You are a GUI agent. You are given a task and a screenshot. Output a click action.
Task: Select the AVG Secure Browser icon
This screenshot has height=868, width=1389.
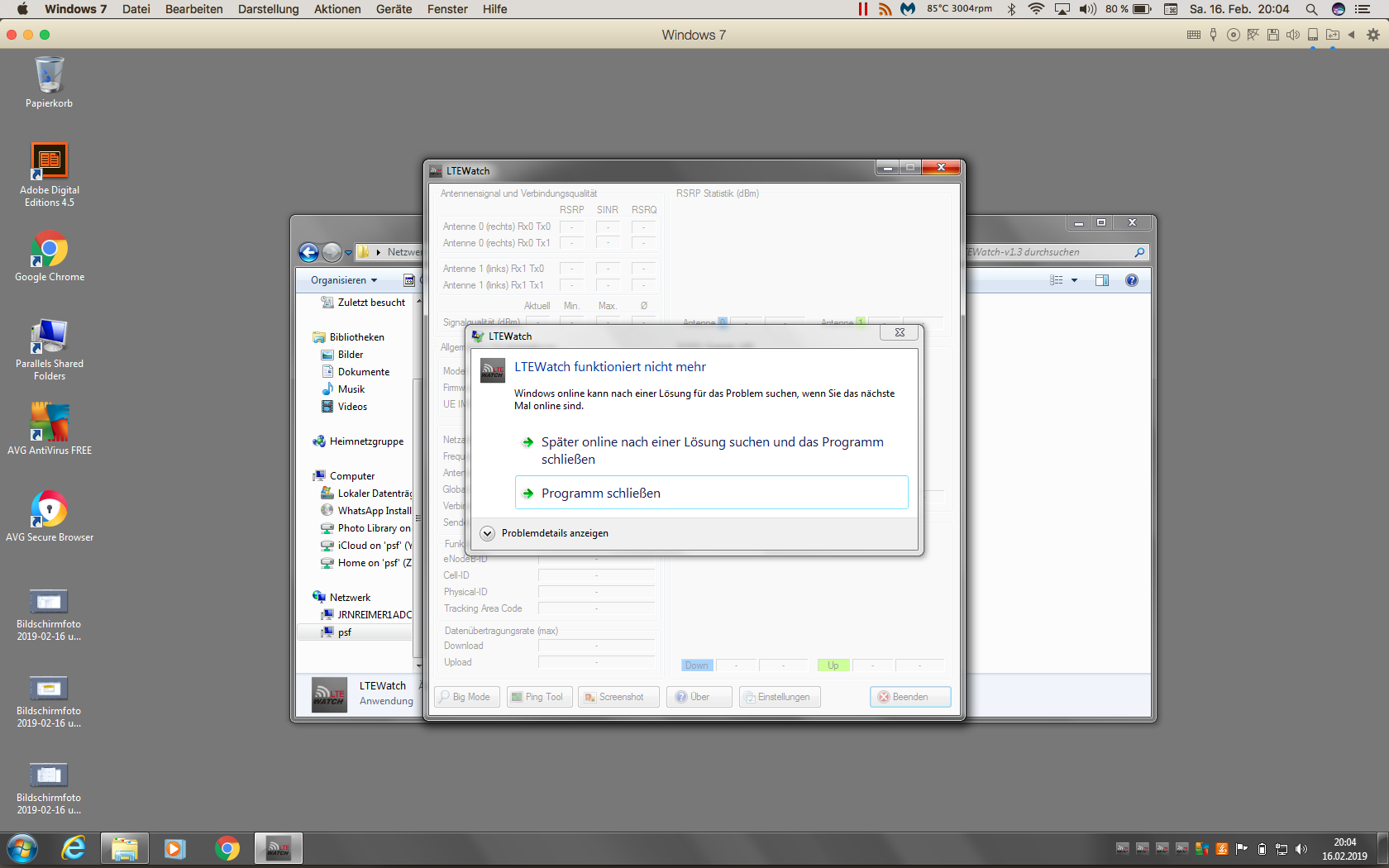pos(49,516)
